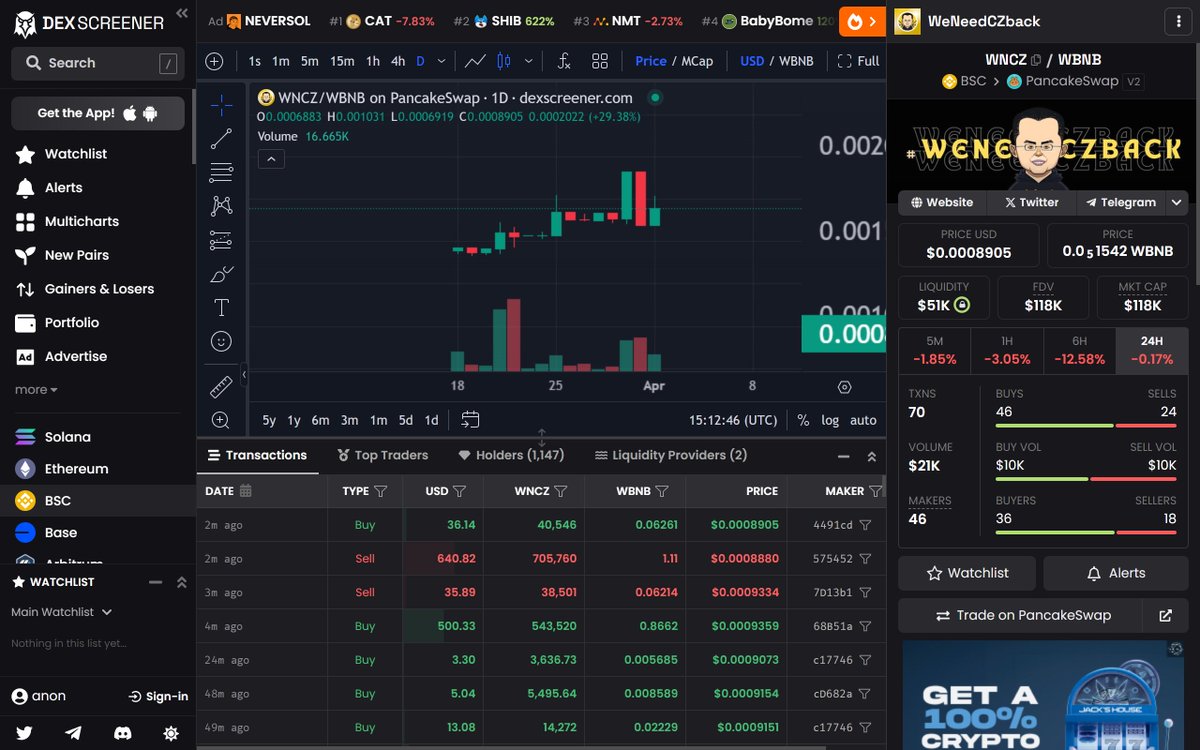Collapse the chart legend indicator arrow
Image resolution: width=1200 pixels, height=750 pixels.
[x=271, y=159]
